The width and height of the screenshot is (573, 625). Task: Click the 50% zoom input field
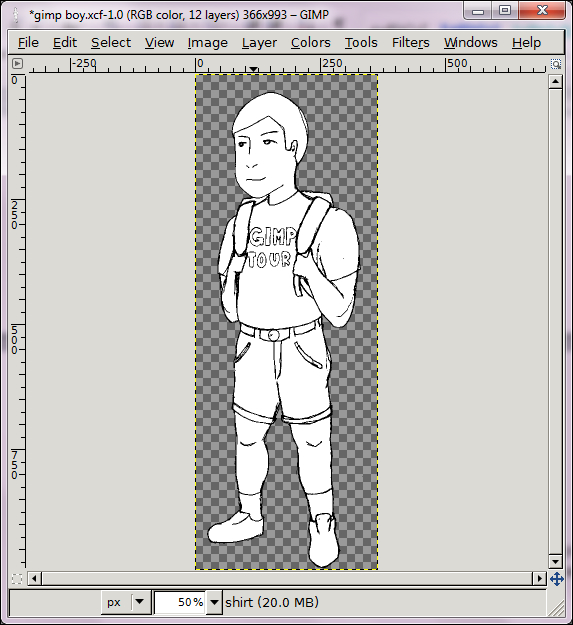point(180,602)
